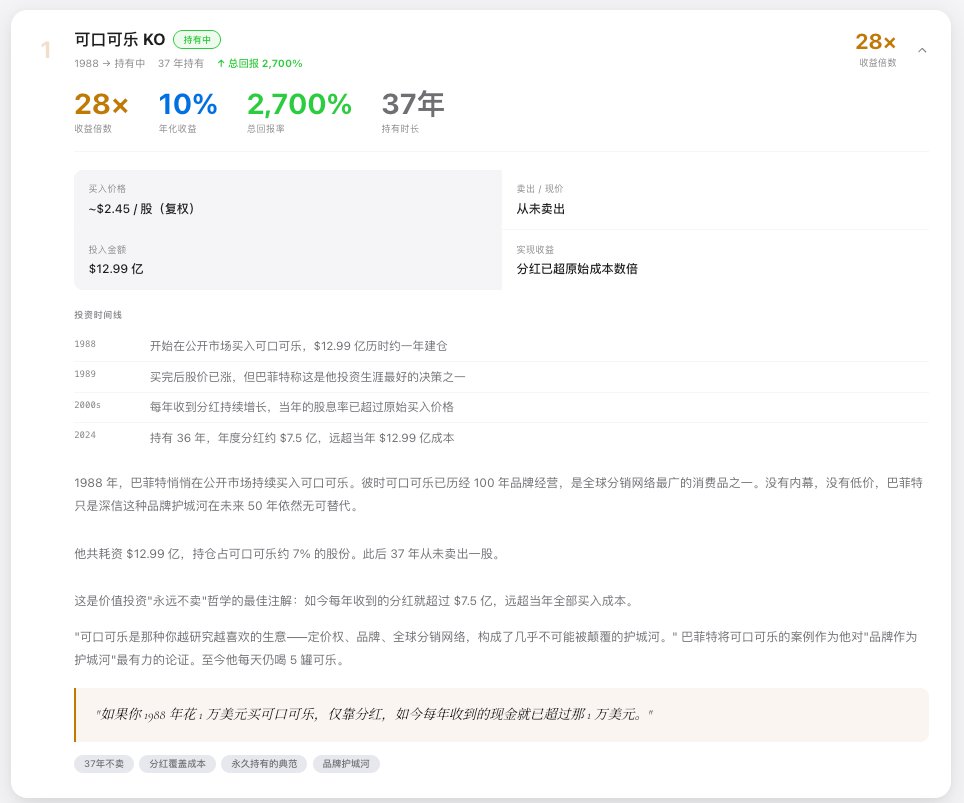
Task: Click the 分红覆盖成本 tag
Action: [177, 764]
